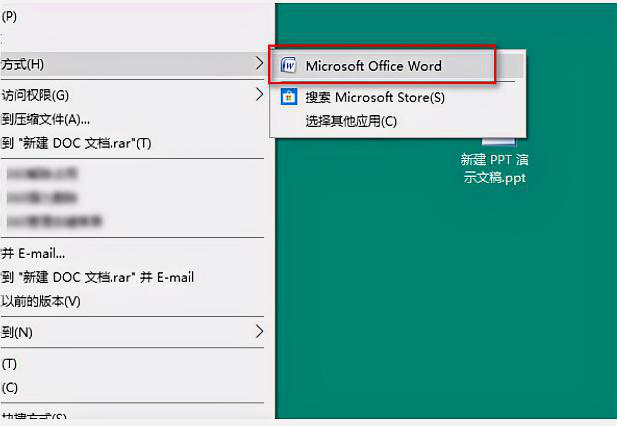Select 到 "新建 DOC 文档.rar"(T) entry

pos(76,143)
